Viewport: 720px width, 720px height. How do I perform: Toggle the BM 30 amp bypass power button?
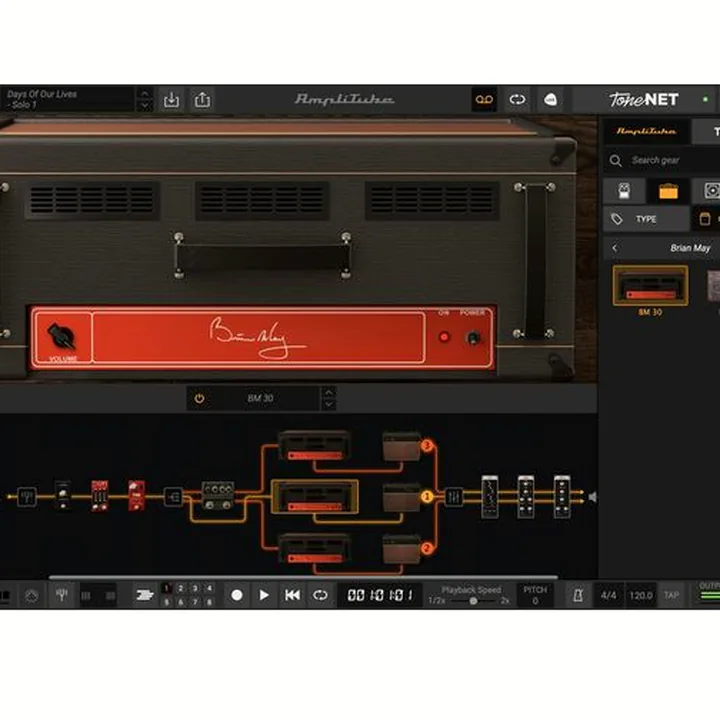pos(199,398)
